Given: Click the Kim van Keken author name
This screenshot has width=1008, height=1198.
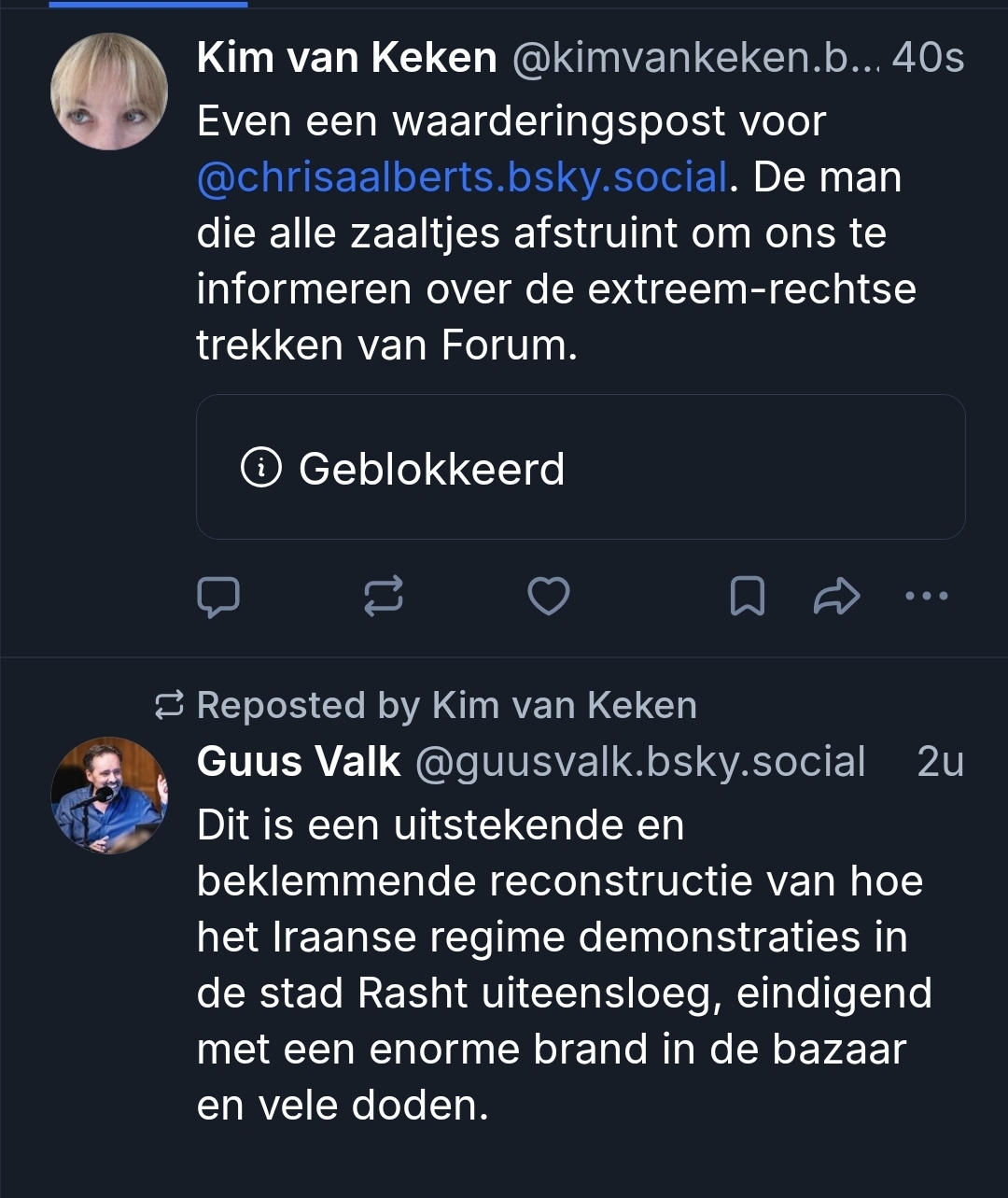Looking at the screenshot, I should [346, 59].
